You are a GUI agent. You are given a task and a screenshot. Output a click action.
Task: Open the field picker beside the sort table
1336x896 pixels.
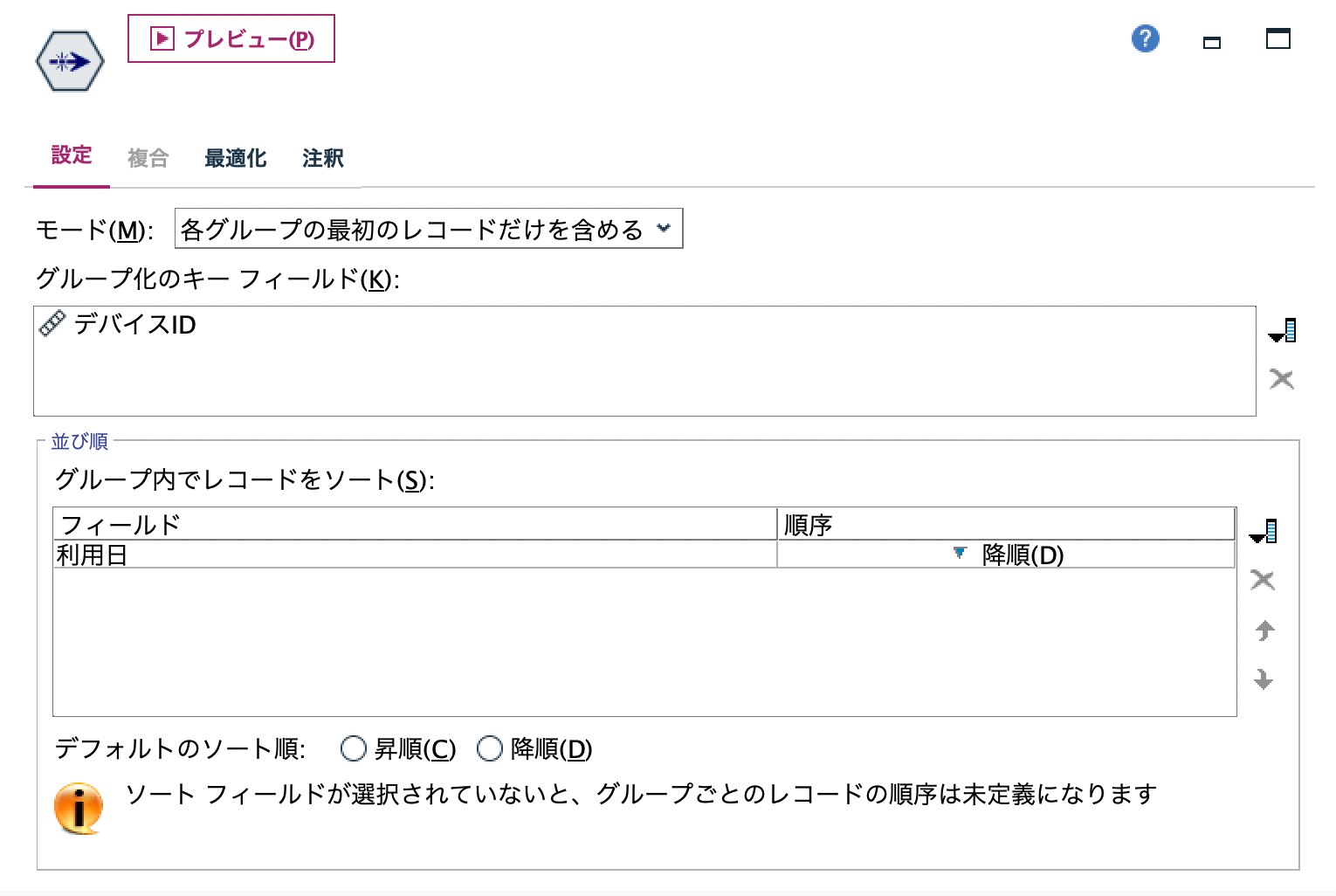coord(1264,528)
